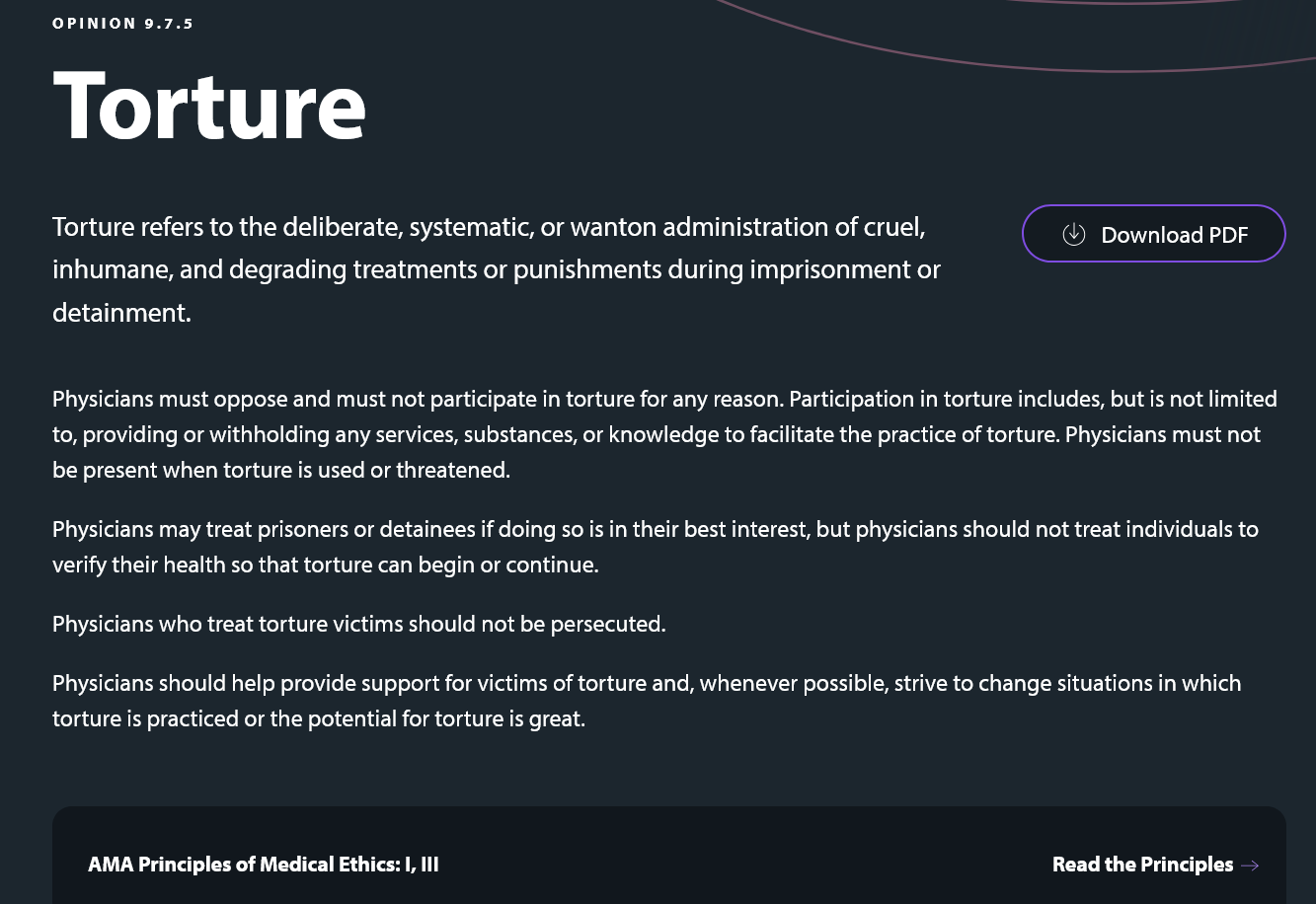The height and width of the screenshot is (904, 1316).
Task: Click the circular download arrow icon
Action: [1073, 234]
